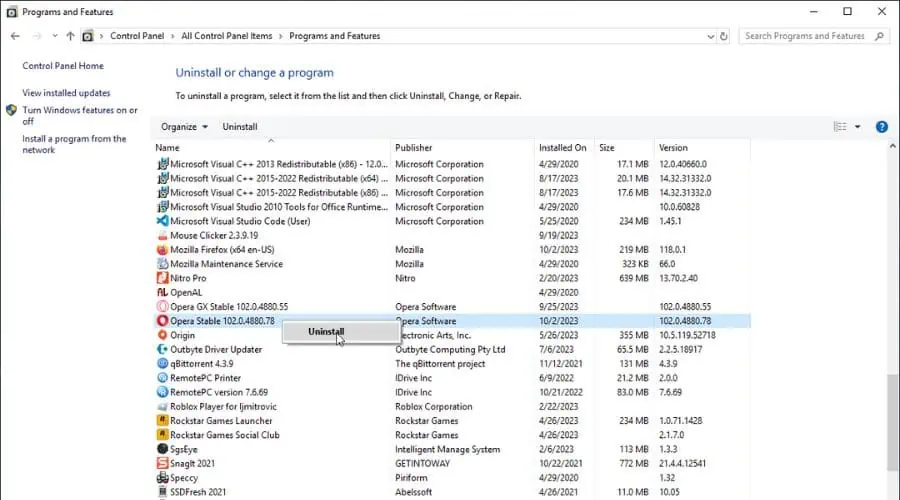Viewport: 900px width, 500px height.
Task: Open Turn Windows features on or off
Action: click(80, 115)
